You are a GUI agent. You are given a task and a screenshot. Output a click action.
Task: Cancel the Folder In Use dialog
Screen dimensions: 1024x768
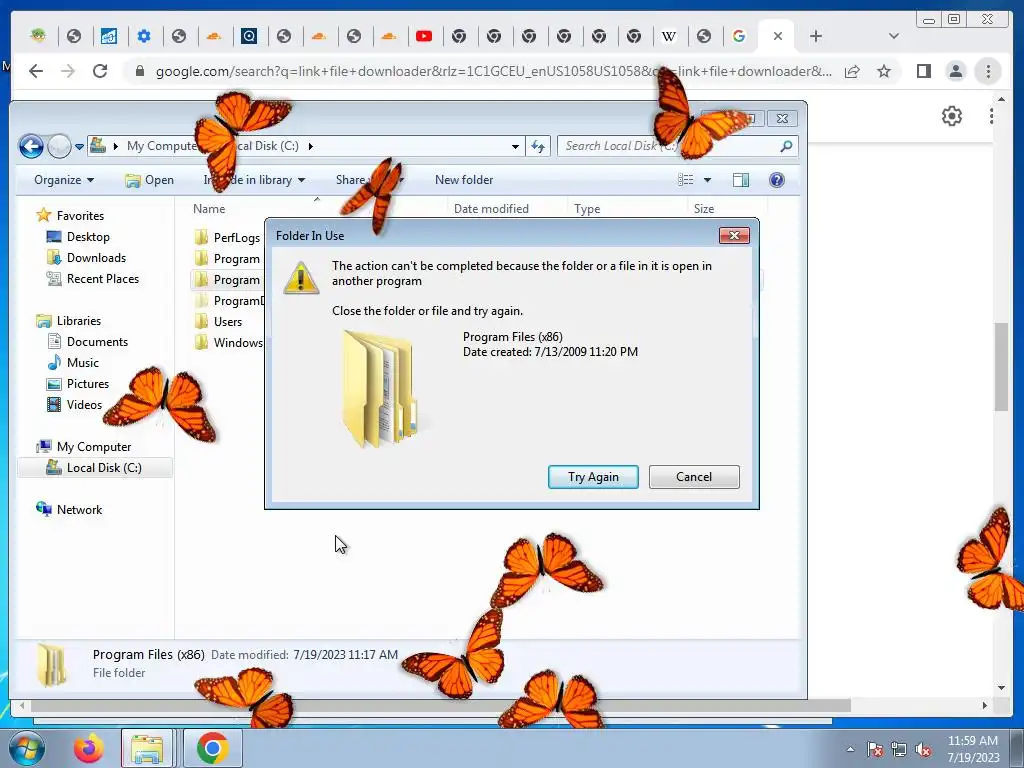694,477
